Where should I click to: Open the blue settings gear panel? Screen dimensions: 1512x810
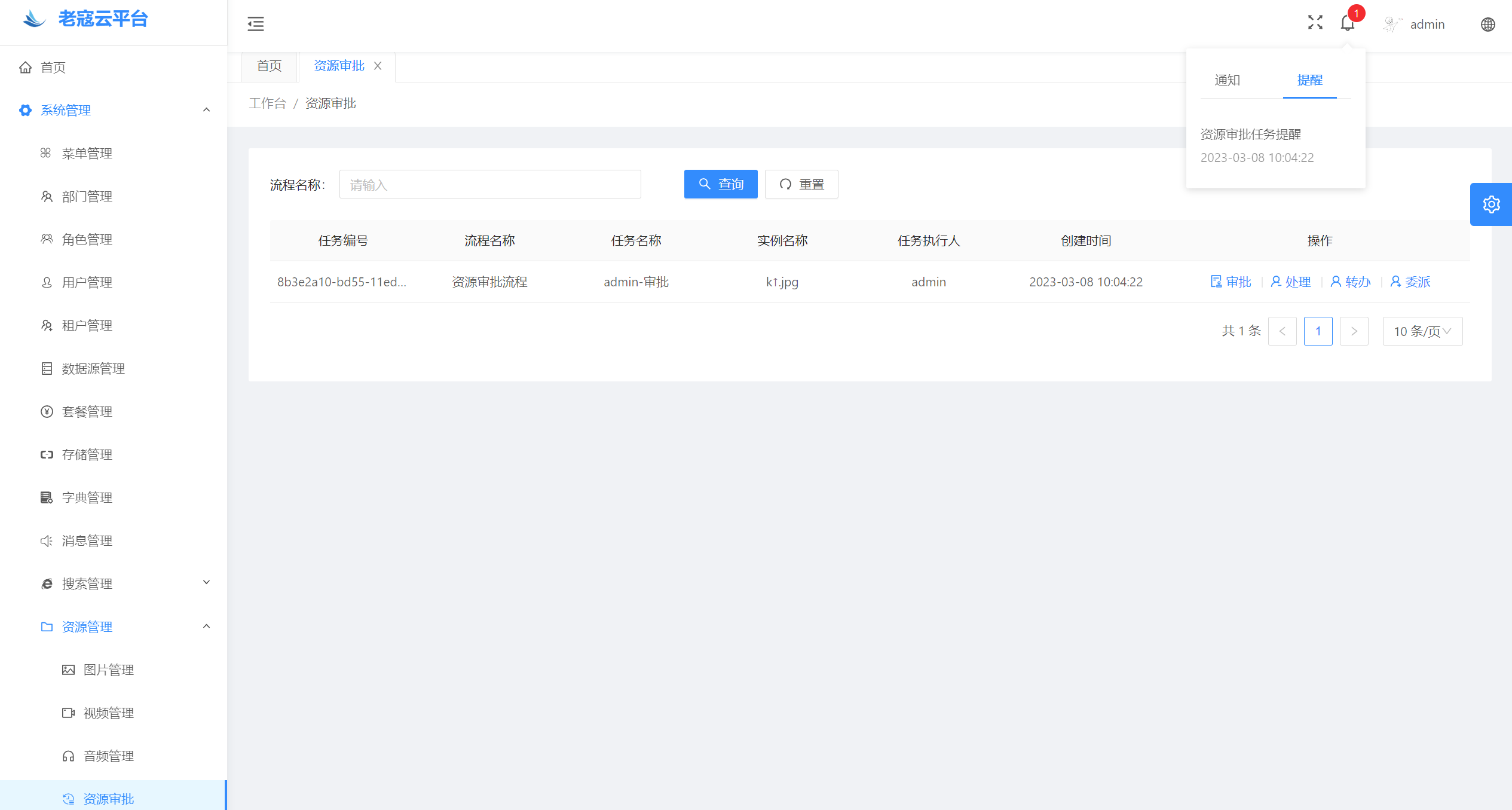(1491, 204)
